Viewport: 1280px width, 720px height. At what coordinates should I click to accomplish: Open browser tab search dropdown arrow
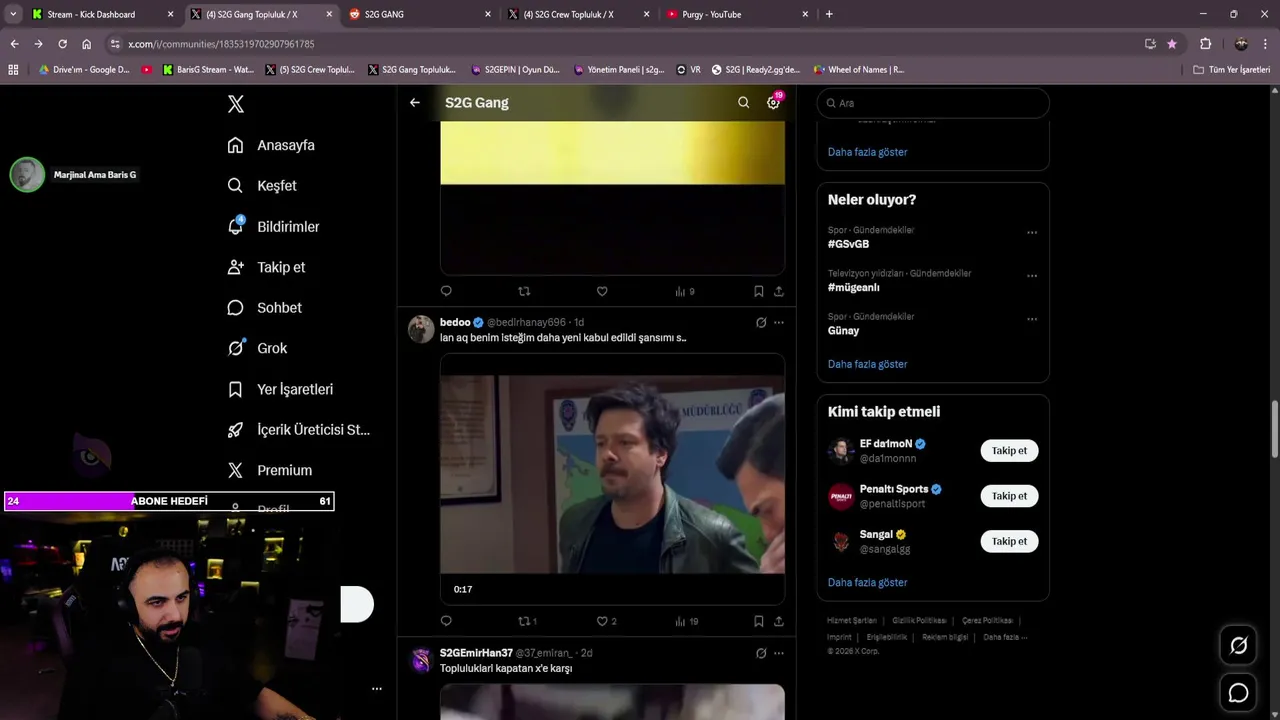[12, 14]
